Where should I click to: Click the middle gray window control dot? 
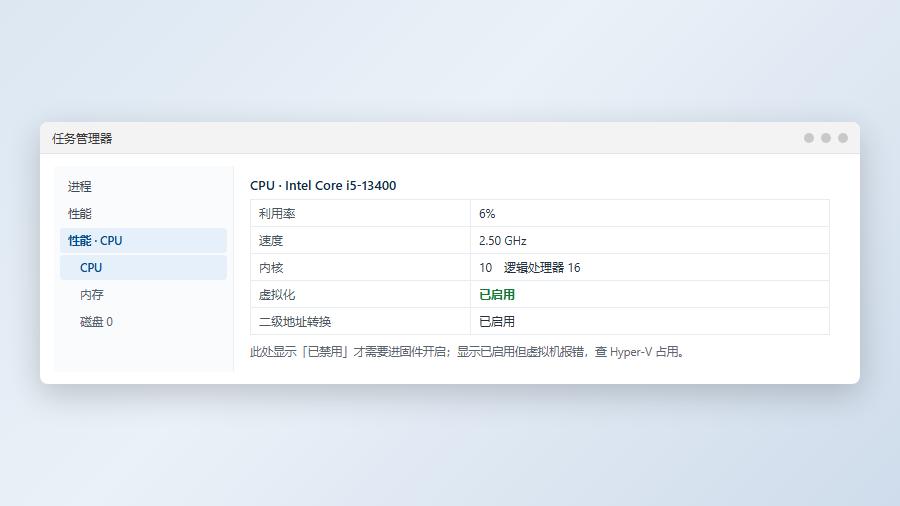(x=826, y=138)
